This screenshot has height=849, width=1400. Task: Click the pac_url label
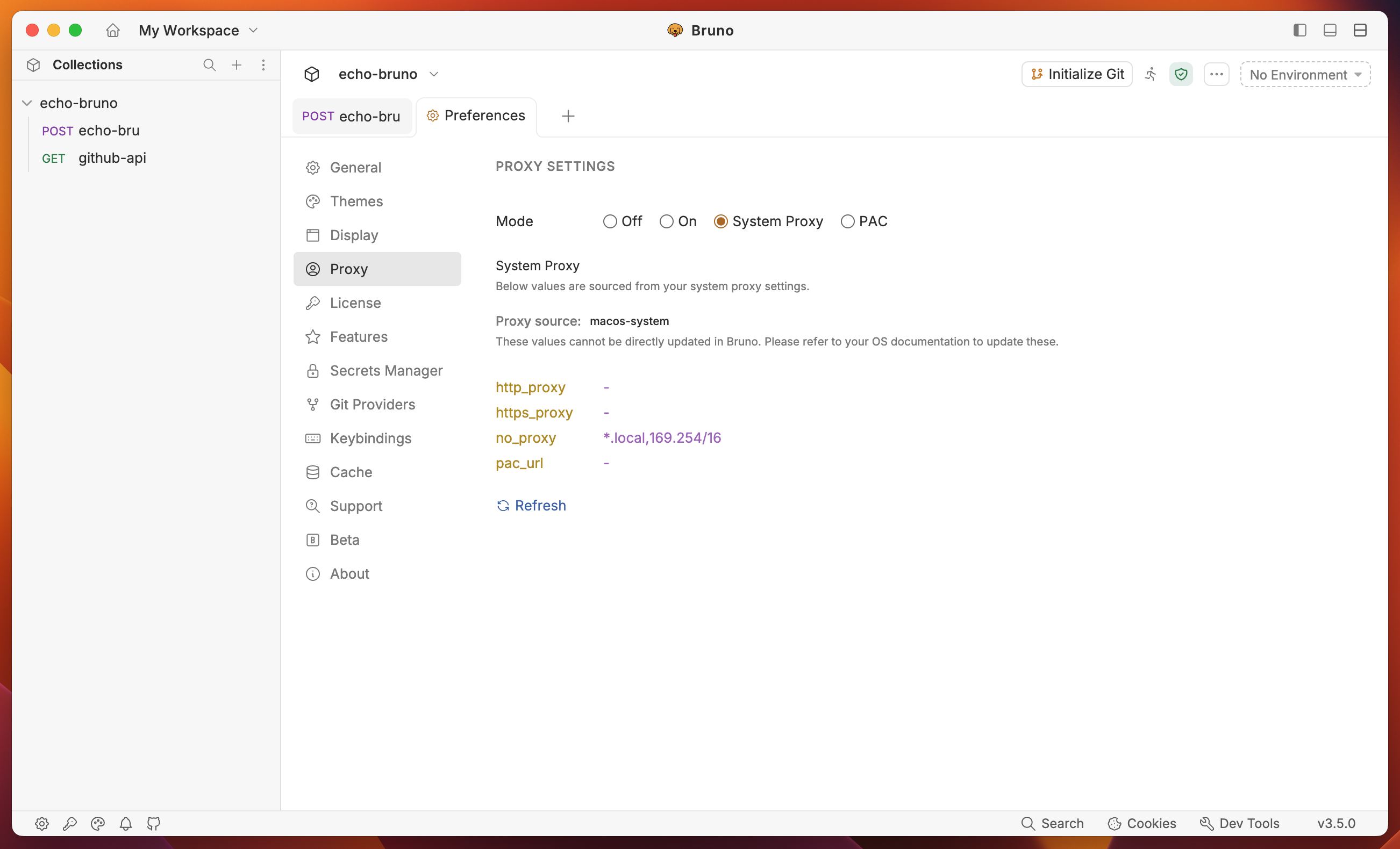point(519,463)
